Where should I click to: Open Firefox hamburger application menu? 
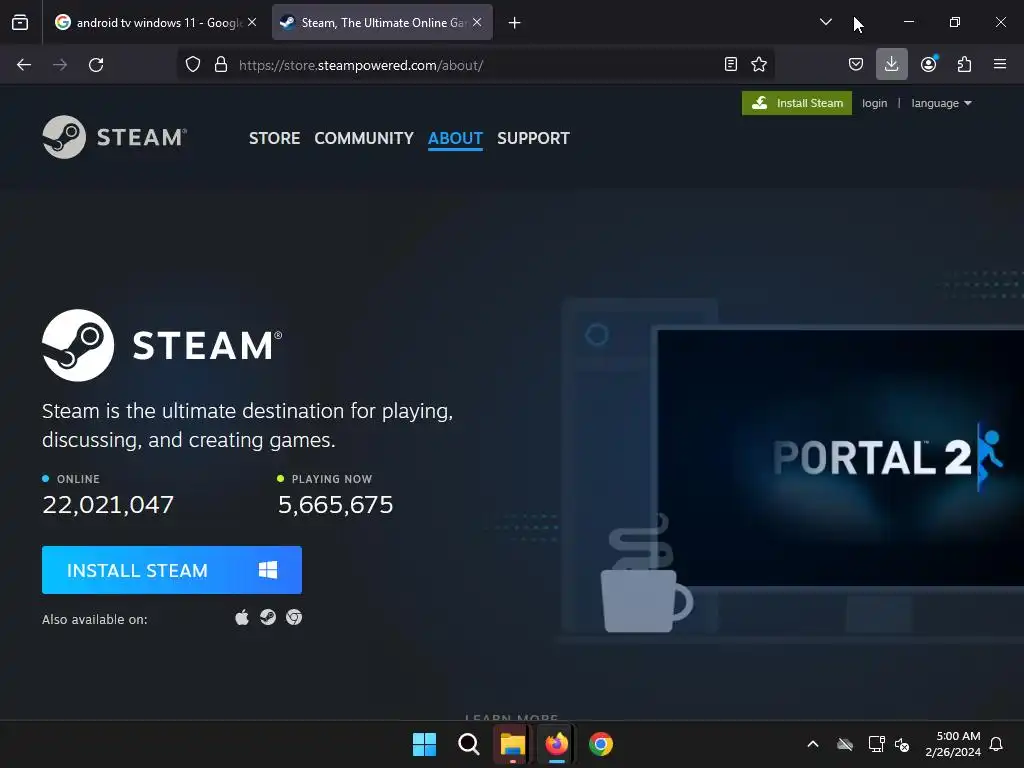tap(1000, 64)
